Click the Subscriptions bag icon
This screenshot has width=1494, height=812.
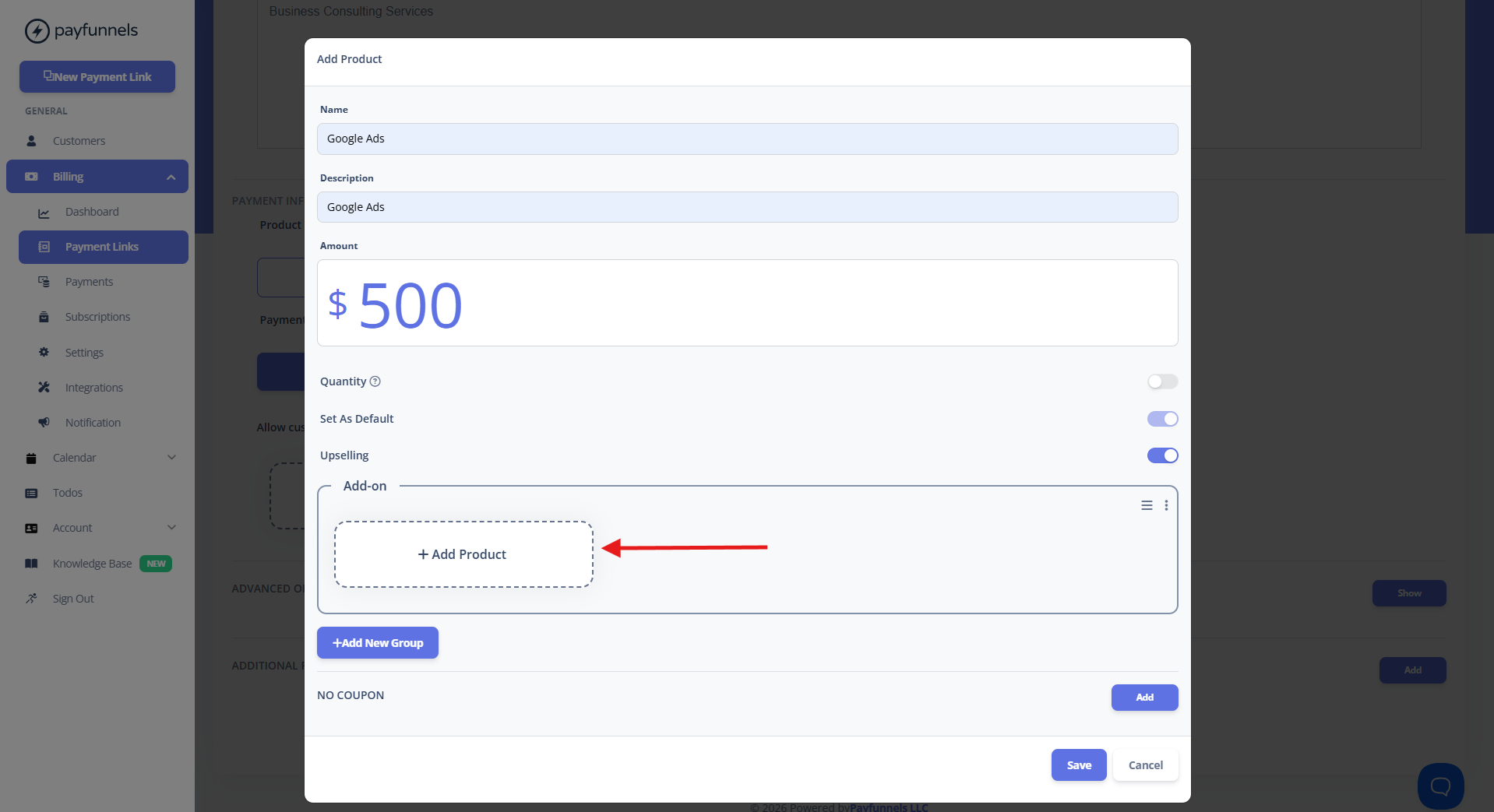[44, 317]
